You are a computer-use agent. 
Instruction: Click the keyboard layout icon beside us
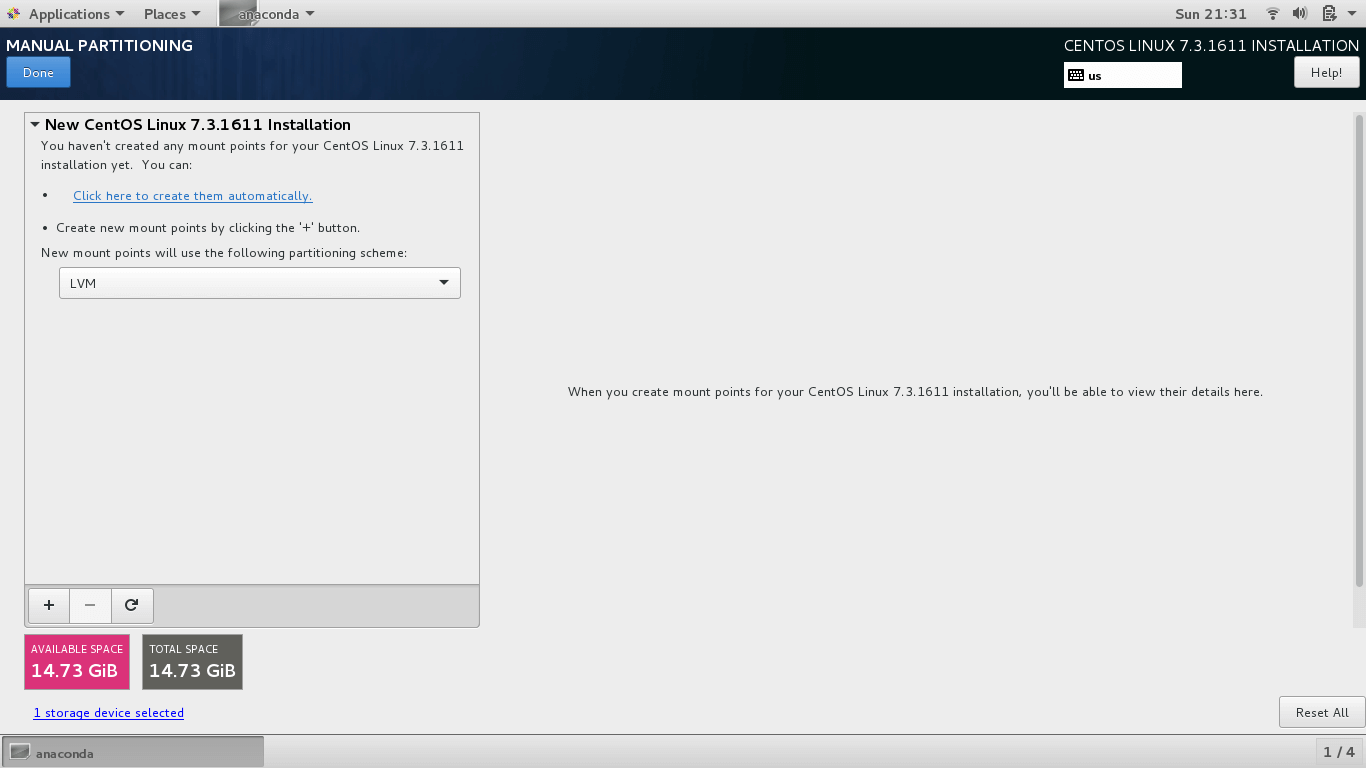[1076, 75]
